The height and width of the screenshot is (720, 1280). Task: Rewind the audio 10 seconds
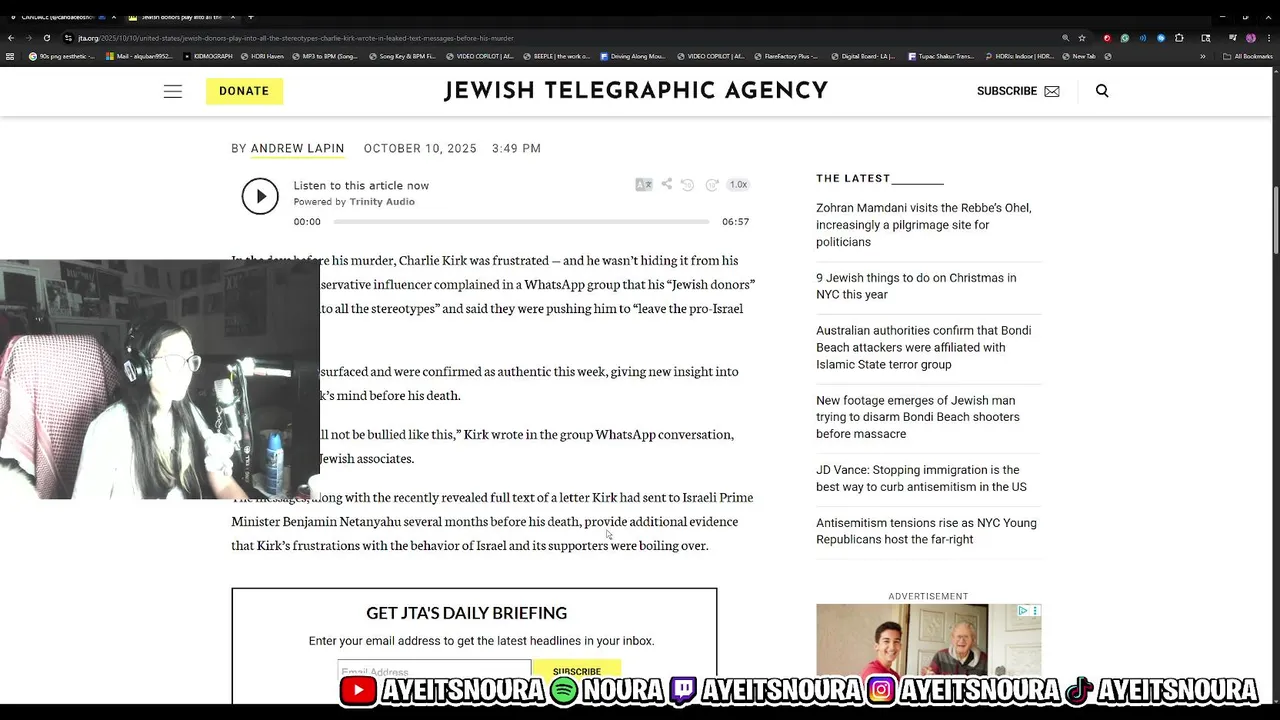(687, 184)
